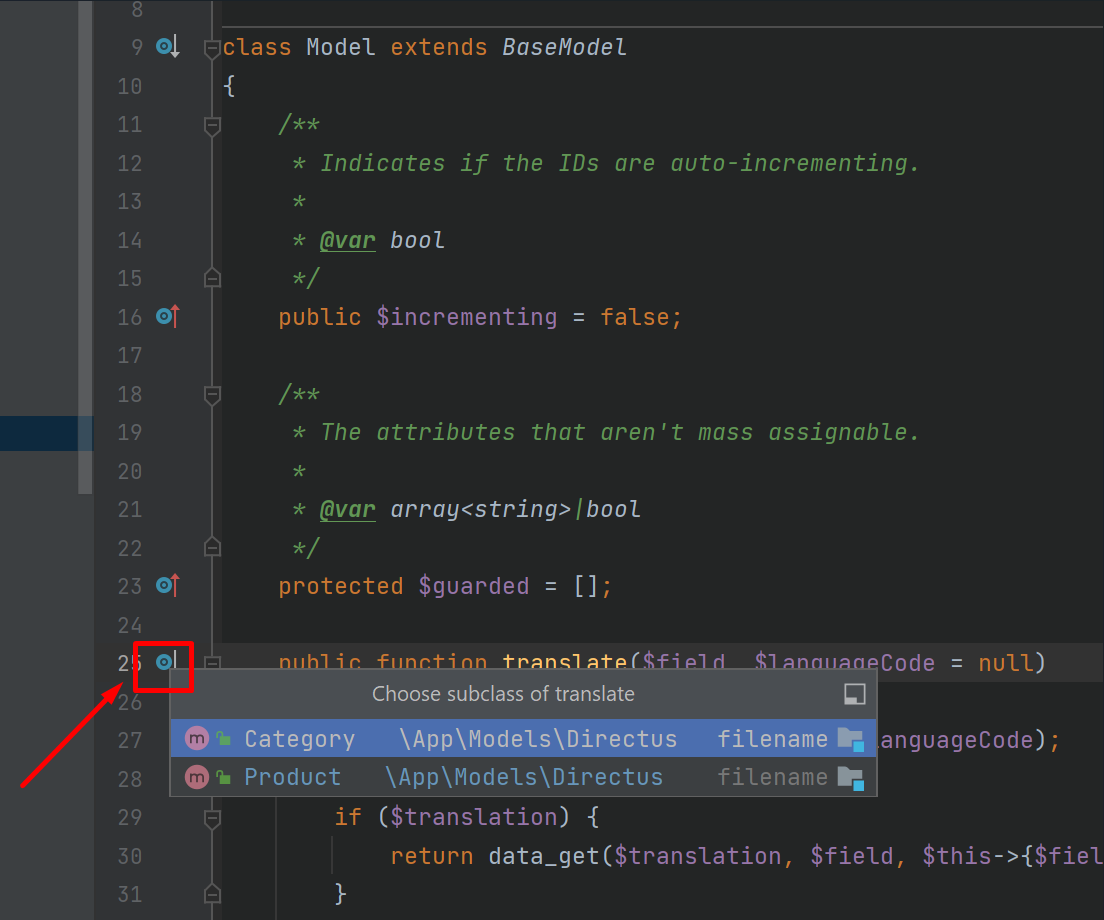Viewport: 1104px width, 920px height.
Task: Click the overriding-property gutter arrow beside $incrementing
Action: click(x=166, y=316)
